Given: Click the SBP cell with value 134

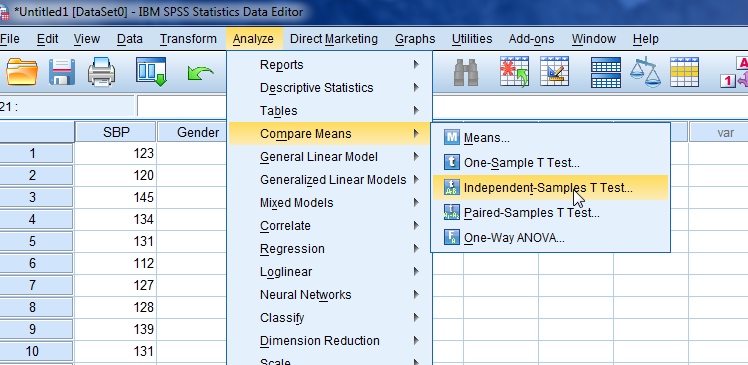Looking at the screenshot, I should (x=116, y=219).
